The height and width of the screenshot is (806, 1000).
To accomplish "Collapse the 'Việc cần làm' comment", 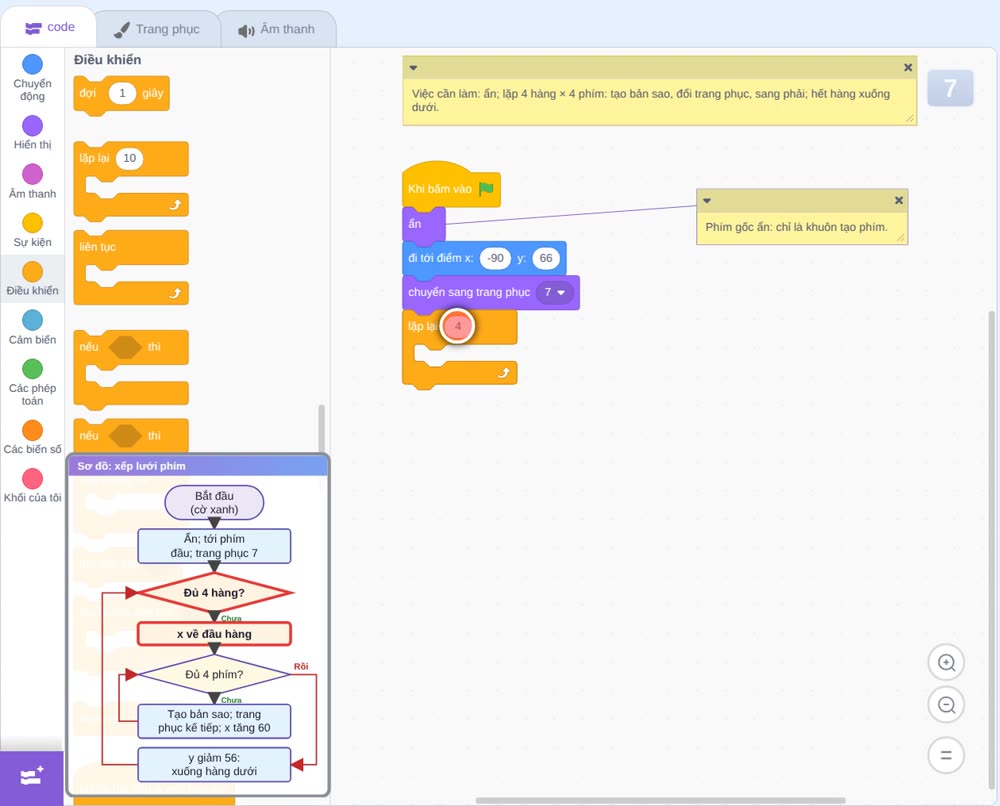I will pos(413,68).
